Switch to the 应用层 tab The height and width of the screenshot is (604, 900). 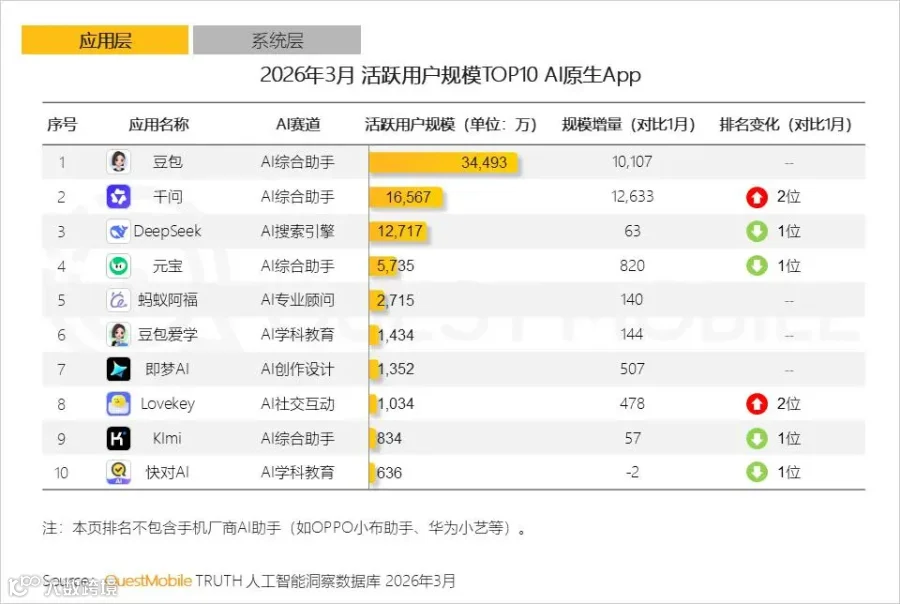(105, 40)
